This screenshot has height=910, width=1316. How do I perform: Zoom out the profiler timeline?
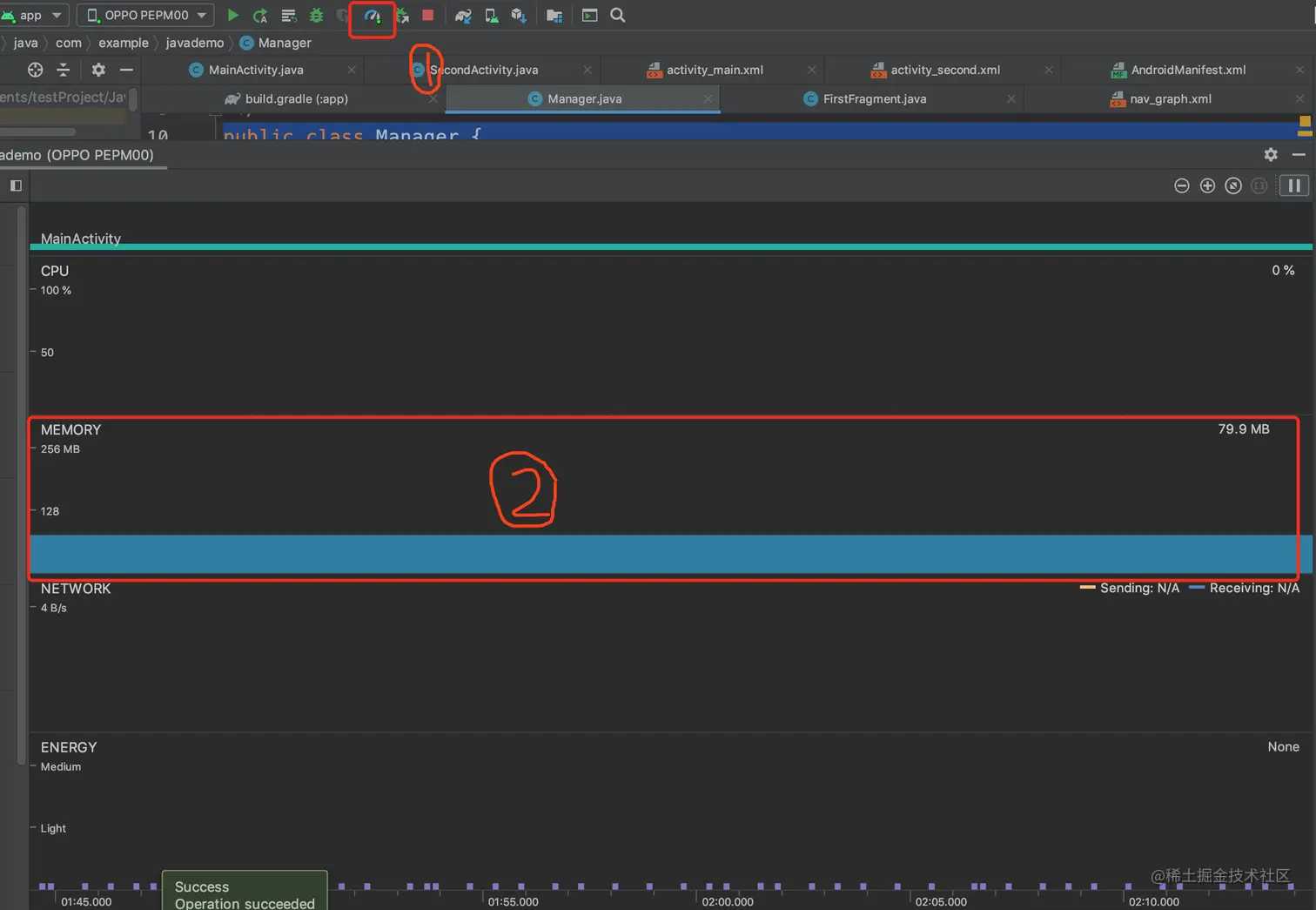coord(1182,185)
